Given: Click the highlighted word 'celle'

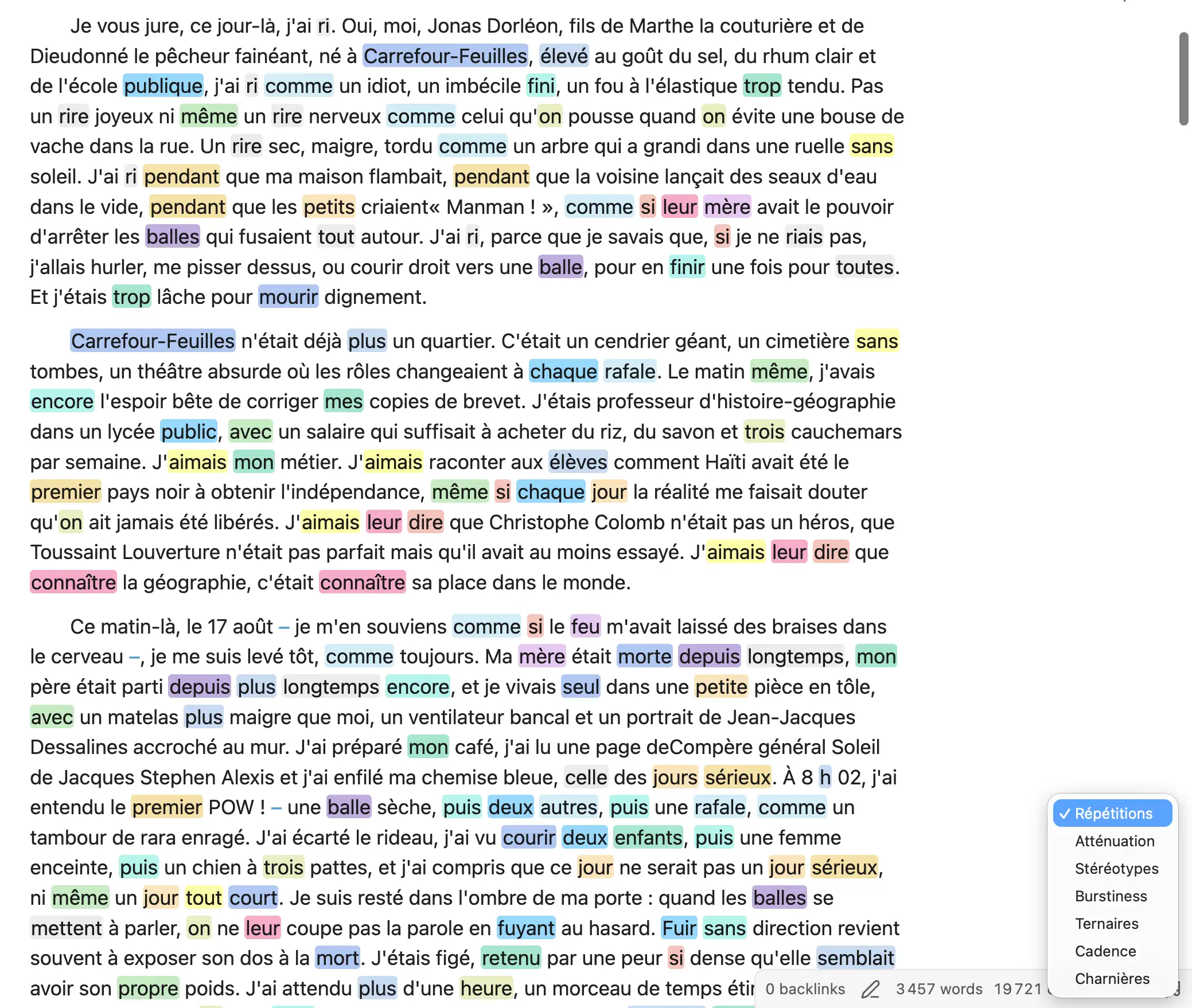Looking at the screenshot, I should 586,777.
